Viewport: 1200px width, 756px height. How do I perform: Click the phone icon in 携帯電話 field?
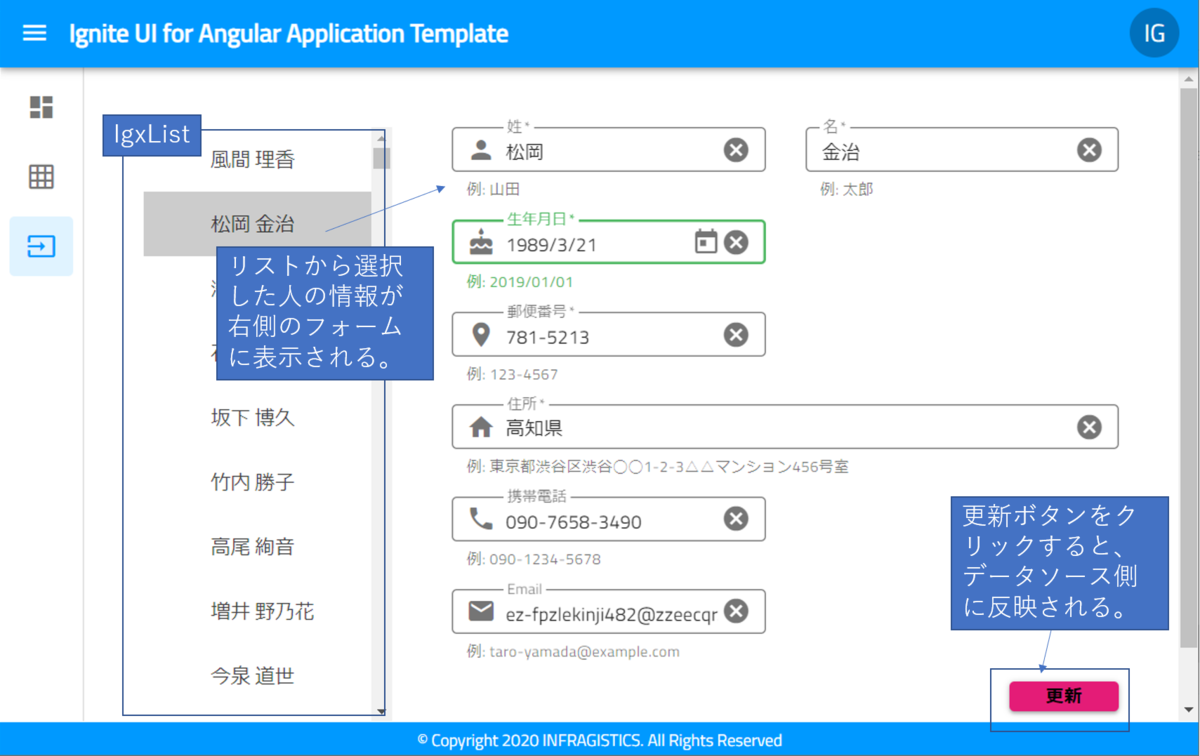click(x=481, y=519)
